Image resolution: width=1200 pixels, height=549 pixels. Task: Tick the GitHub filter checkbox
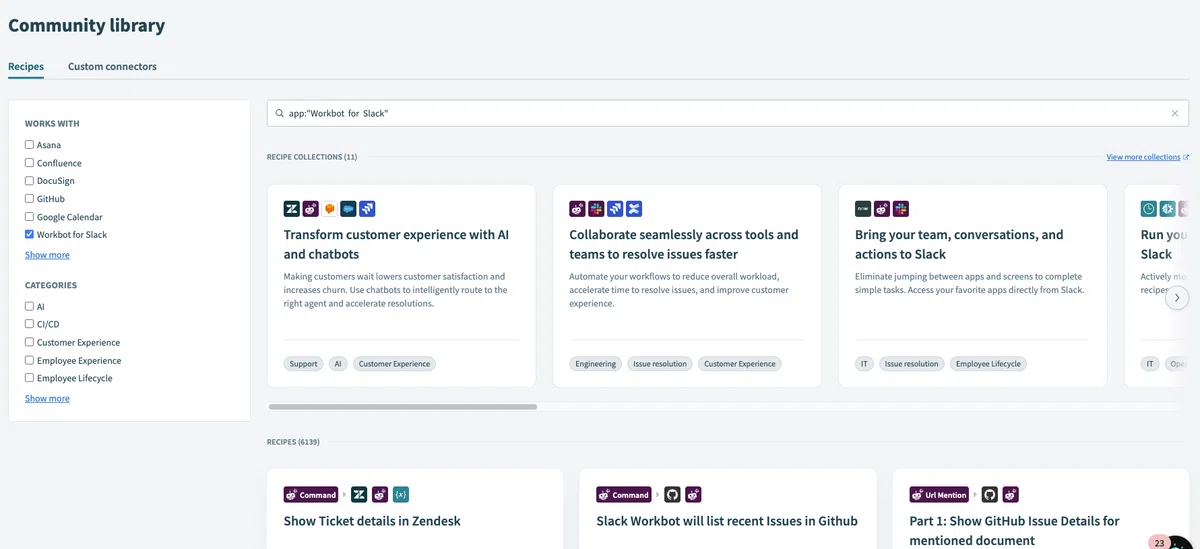tap(29, 199)
